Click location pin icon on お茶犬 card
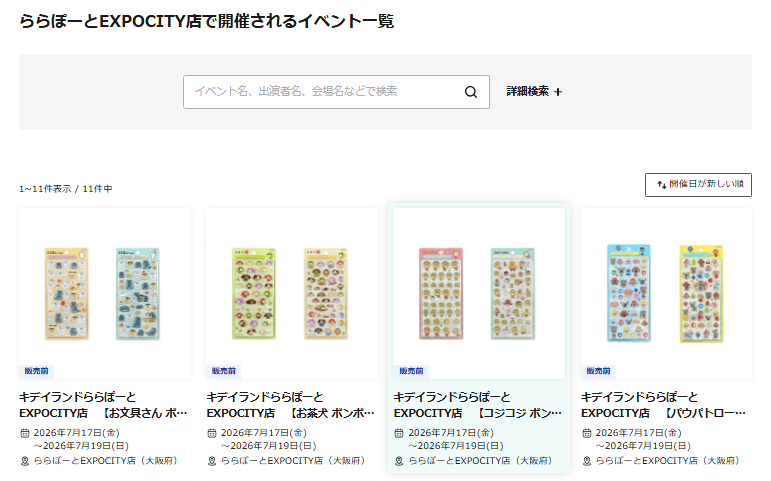 pyautogui.click(x=212, y=461)
